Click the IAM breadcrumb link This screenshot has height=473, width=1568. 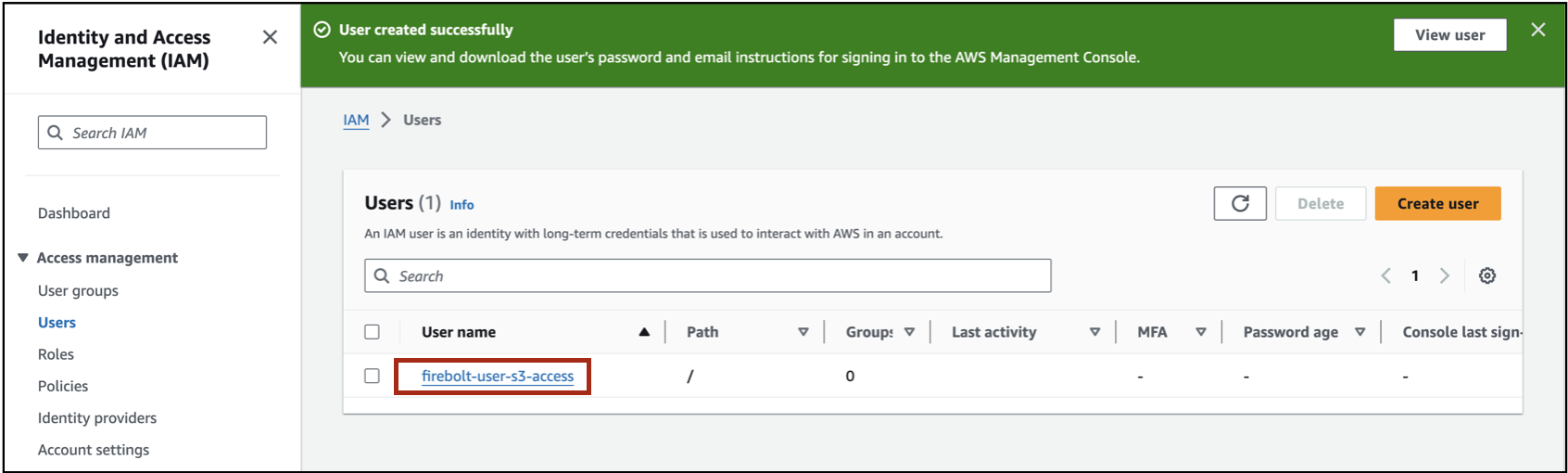click(356, 120)
